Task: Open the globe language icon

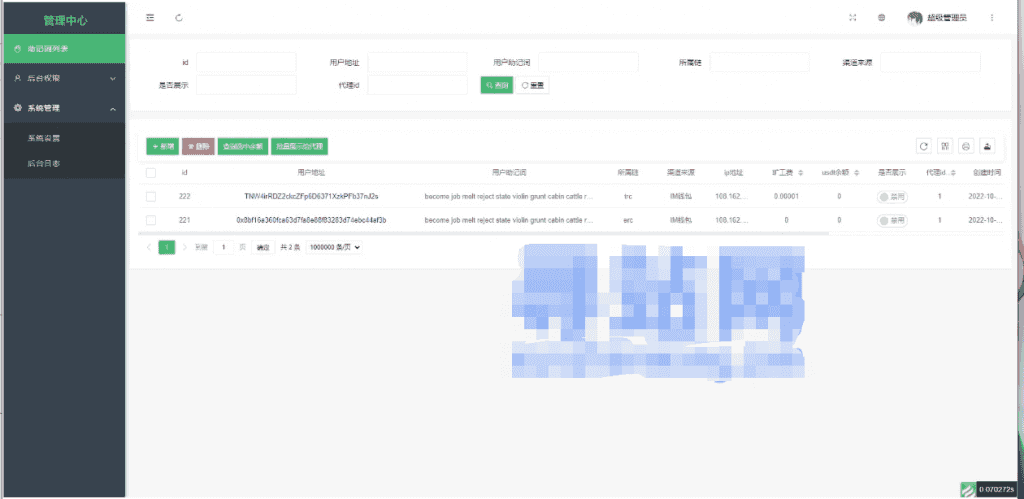Action: pyautogui.click(x=882, y=18)
